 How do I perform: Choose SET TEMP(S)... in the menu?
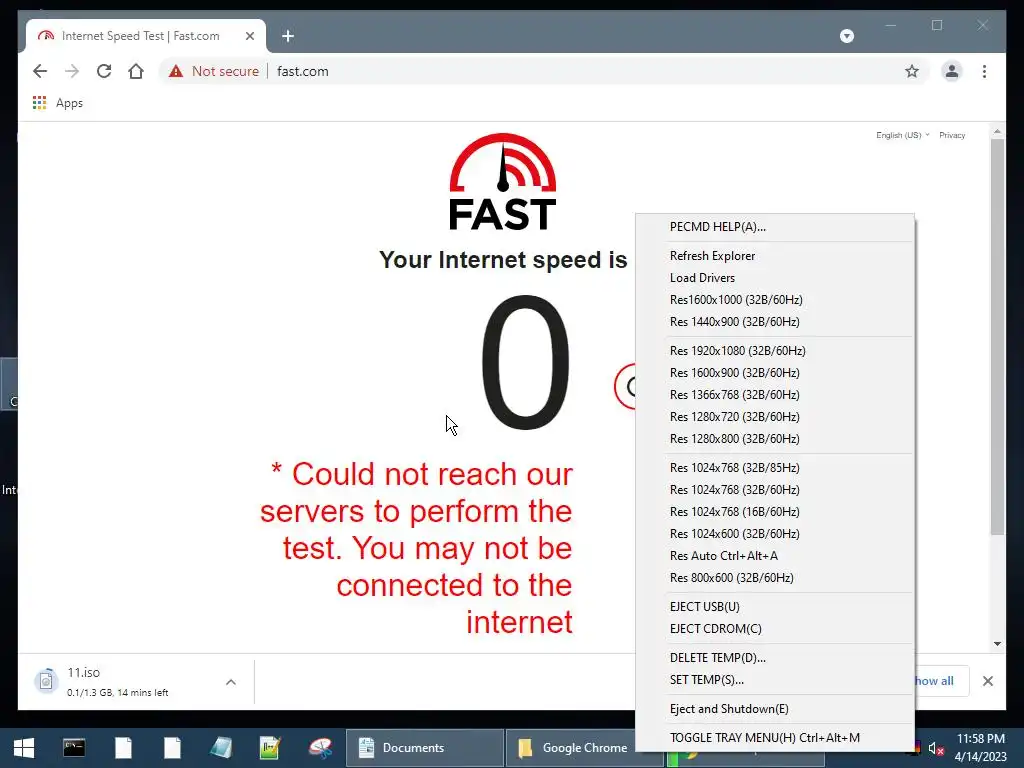775,680
